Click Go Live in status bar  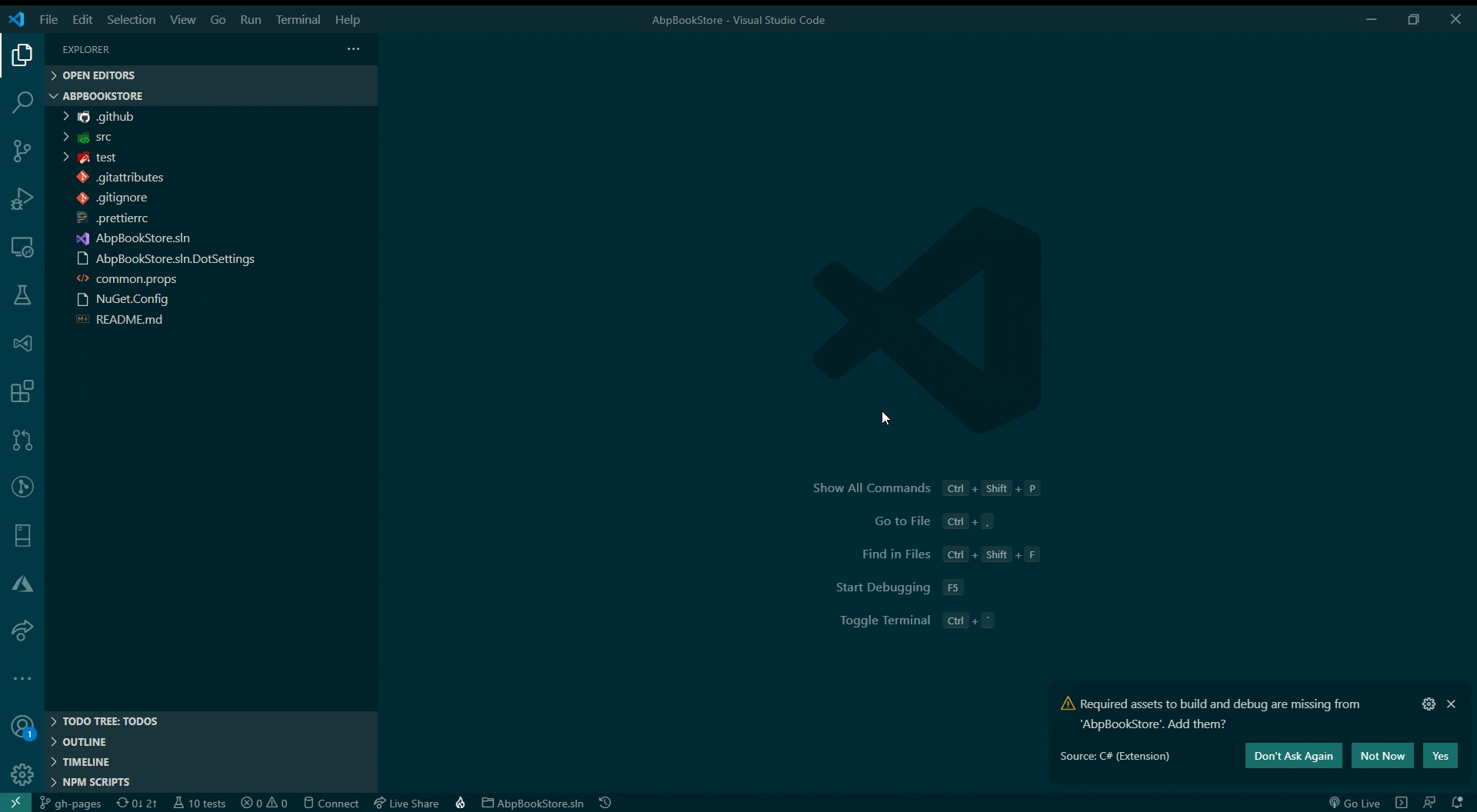1354,803
